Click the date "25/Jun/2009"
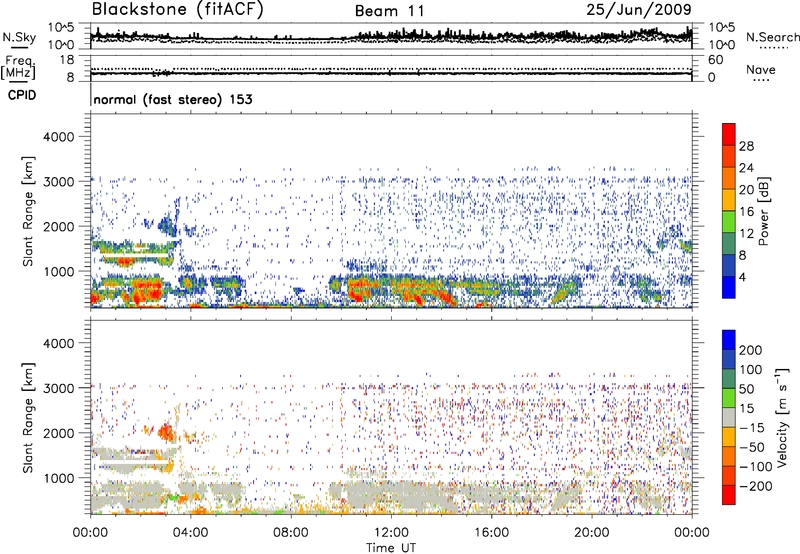This screenshot has width=800, height=554. pos(639,10)
